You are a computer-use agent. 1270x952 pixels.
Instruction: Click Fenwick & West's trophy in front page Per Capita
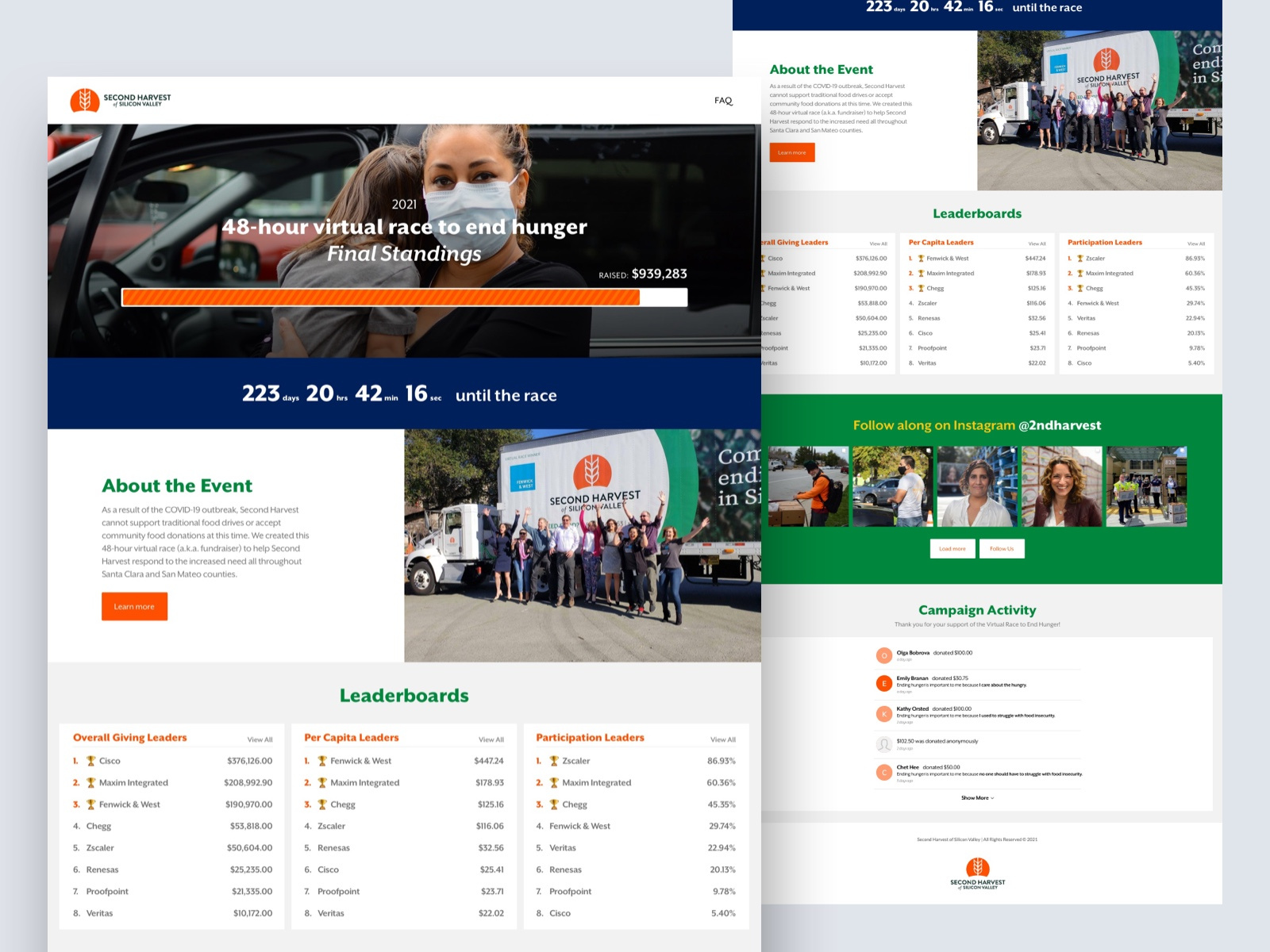tap(322, 761)
